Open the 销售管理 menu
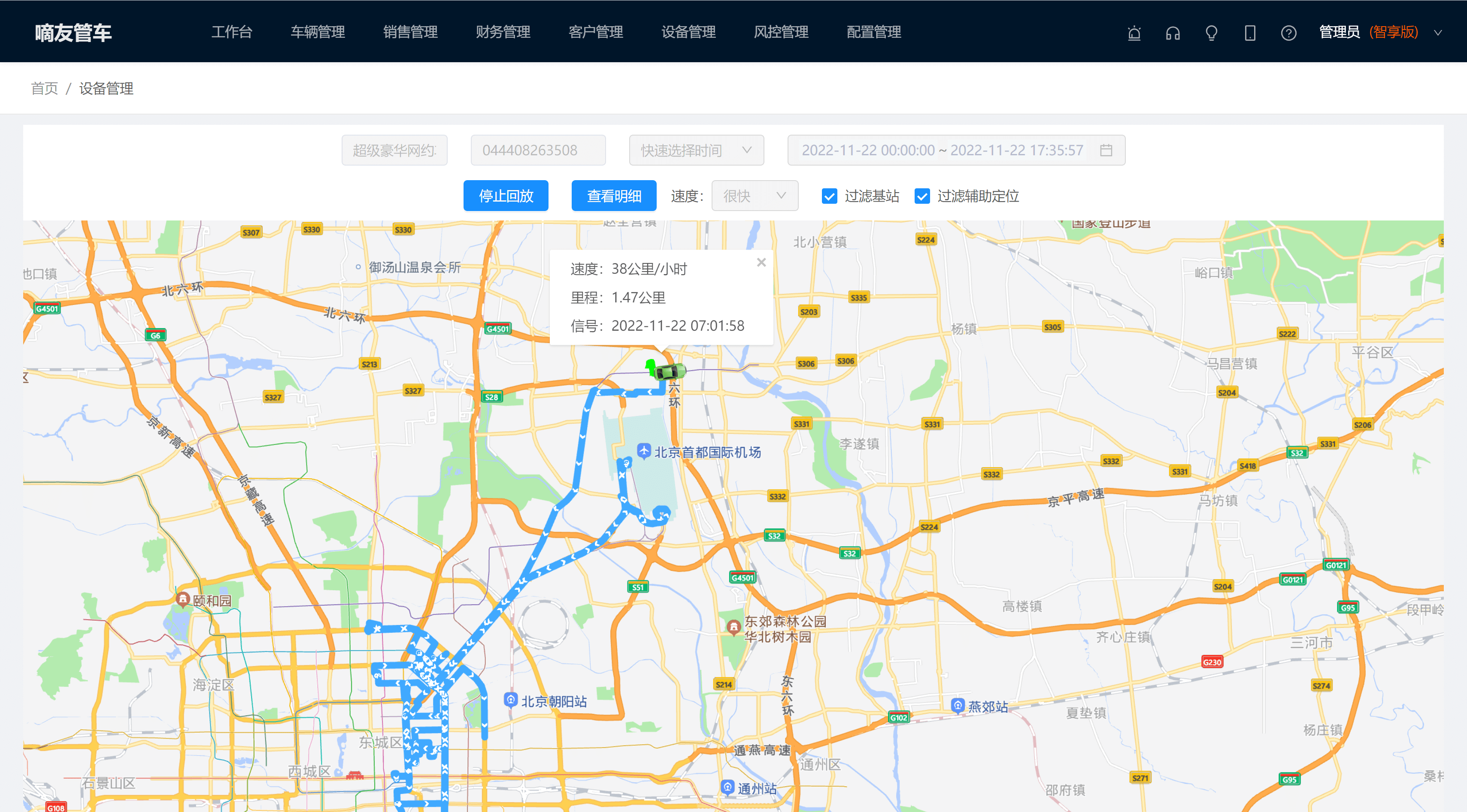Viewport: 1467px width, 812px height. pos(411,33)
